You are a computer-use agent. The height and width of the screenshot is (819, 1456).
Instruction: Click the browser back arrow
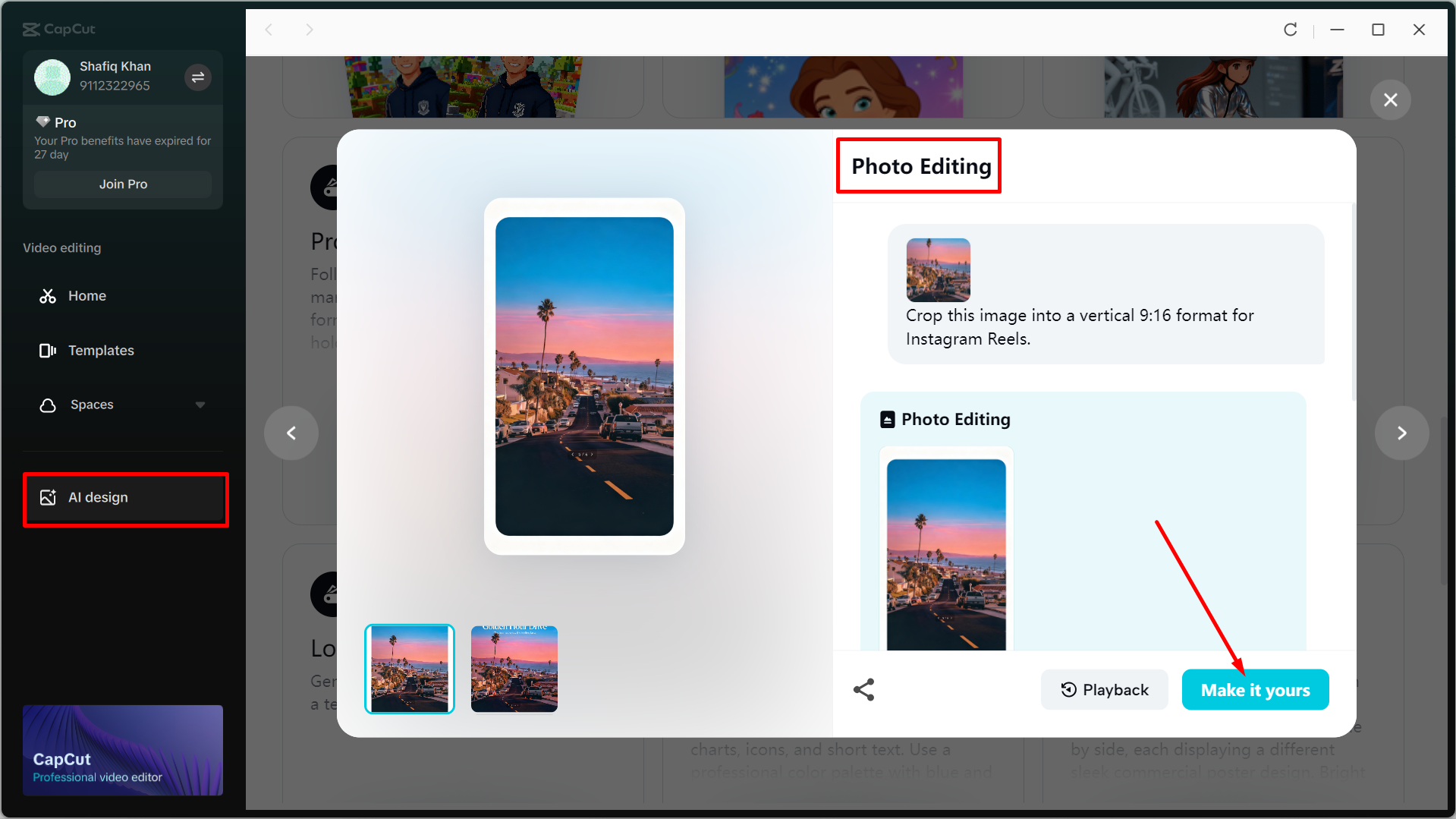coord(269,29)
